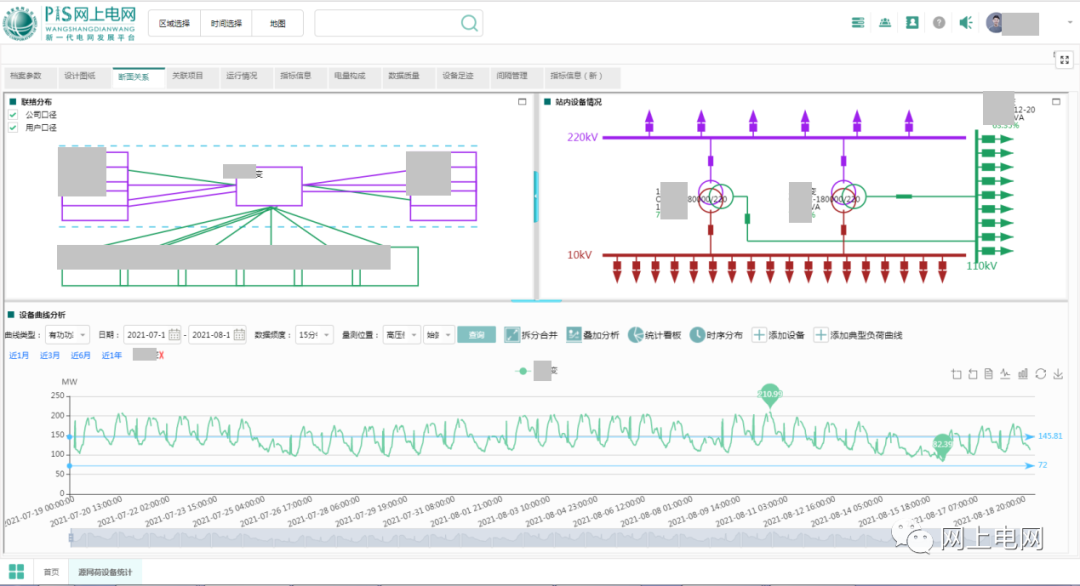
Task: Open start date calendar icon
Action: coord(174,335)
